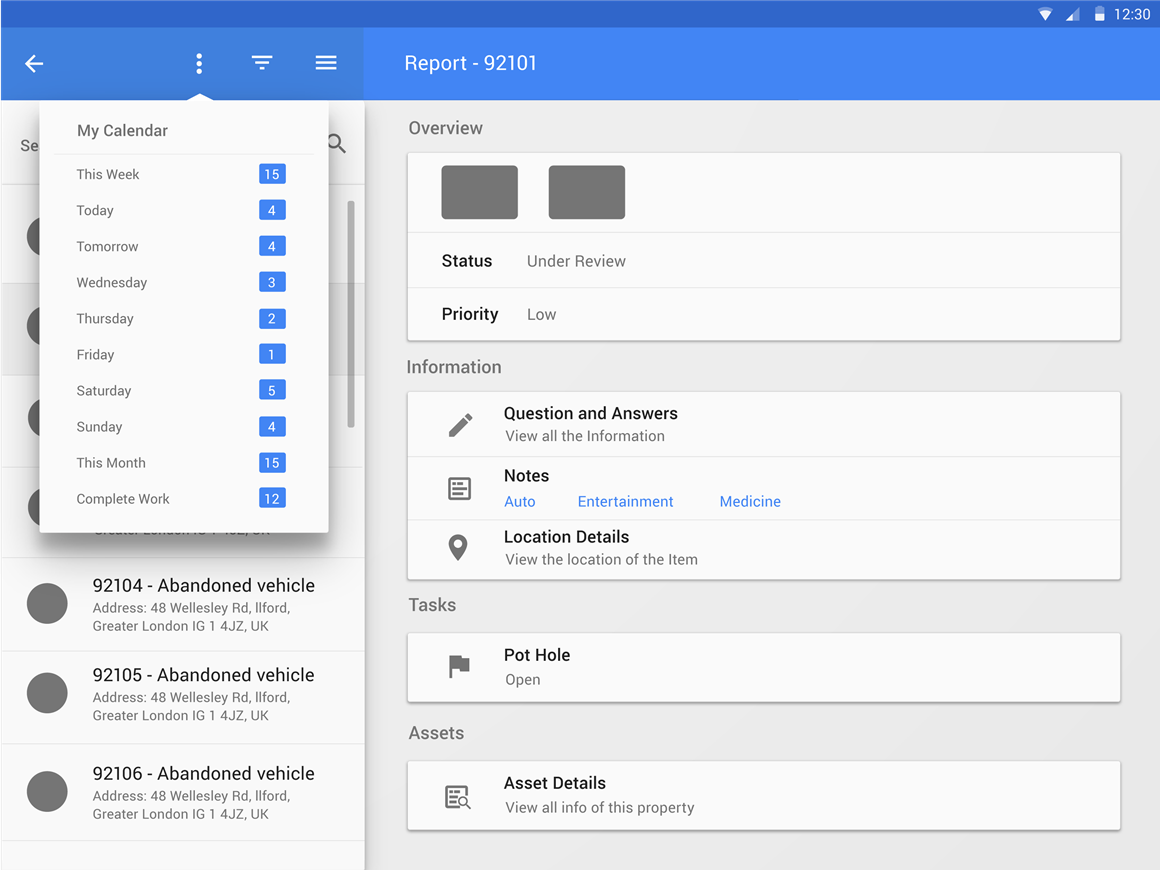Click the avatar for report 92106
This screenshot has width=1160, height=870.
[47, 792]
